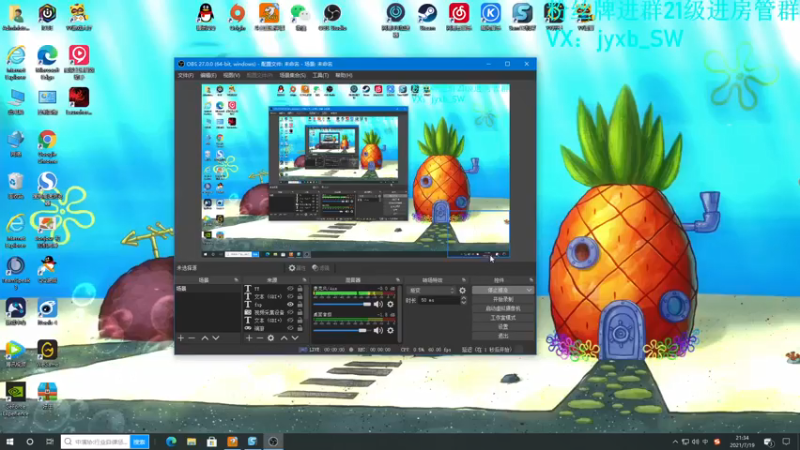This screenshot has width=800, height=450.
Task: Click the 开始录制 record button
Action: [503, 299]
